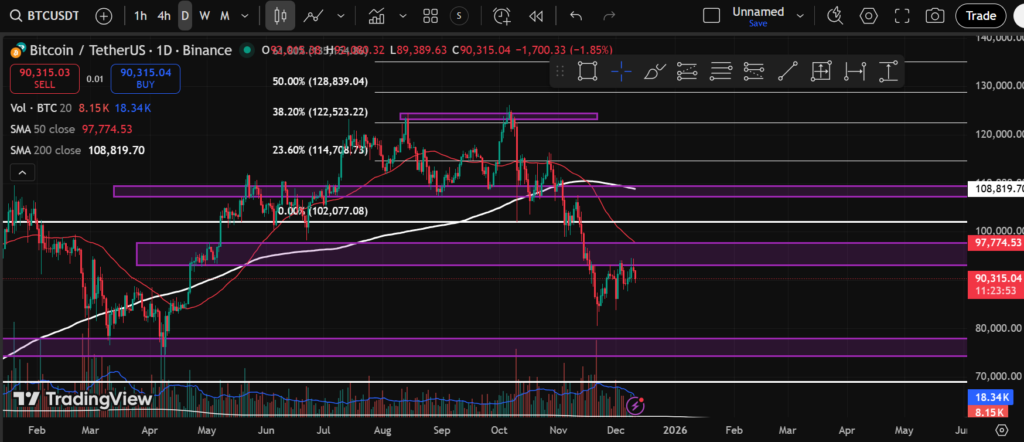Viewport: 1024px width, 442px height.
Task: Click the purple lightning bolt icon
Action: pos(635,405)
